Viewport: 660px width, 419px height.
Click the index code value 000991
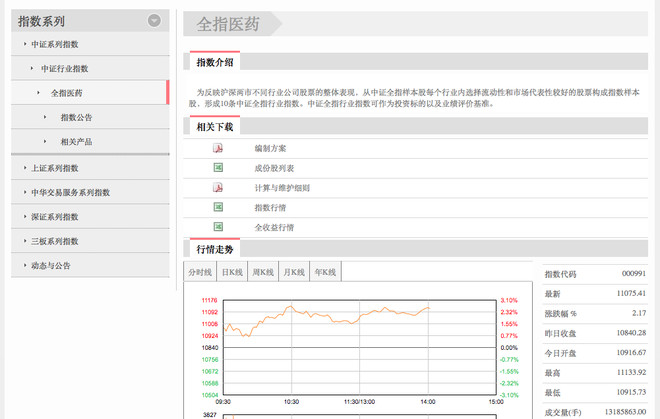(633, 273)
